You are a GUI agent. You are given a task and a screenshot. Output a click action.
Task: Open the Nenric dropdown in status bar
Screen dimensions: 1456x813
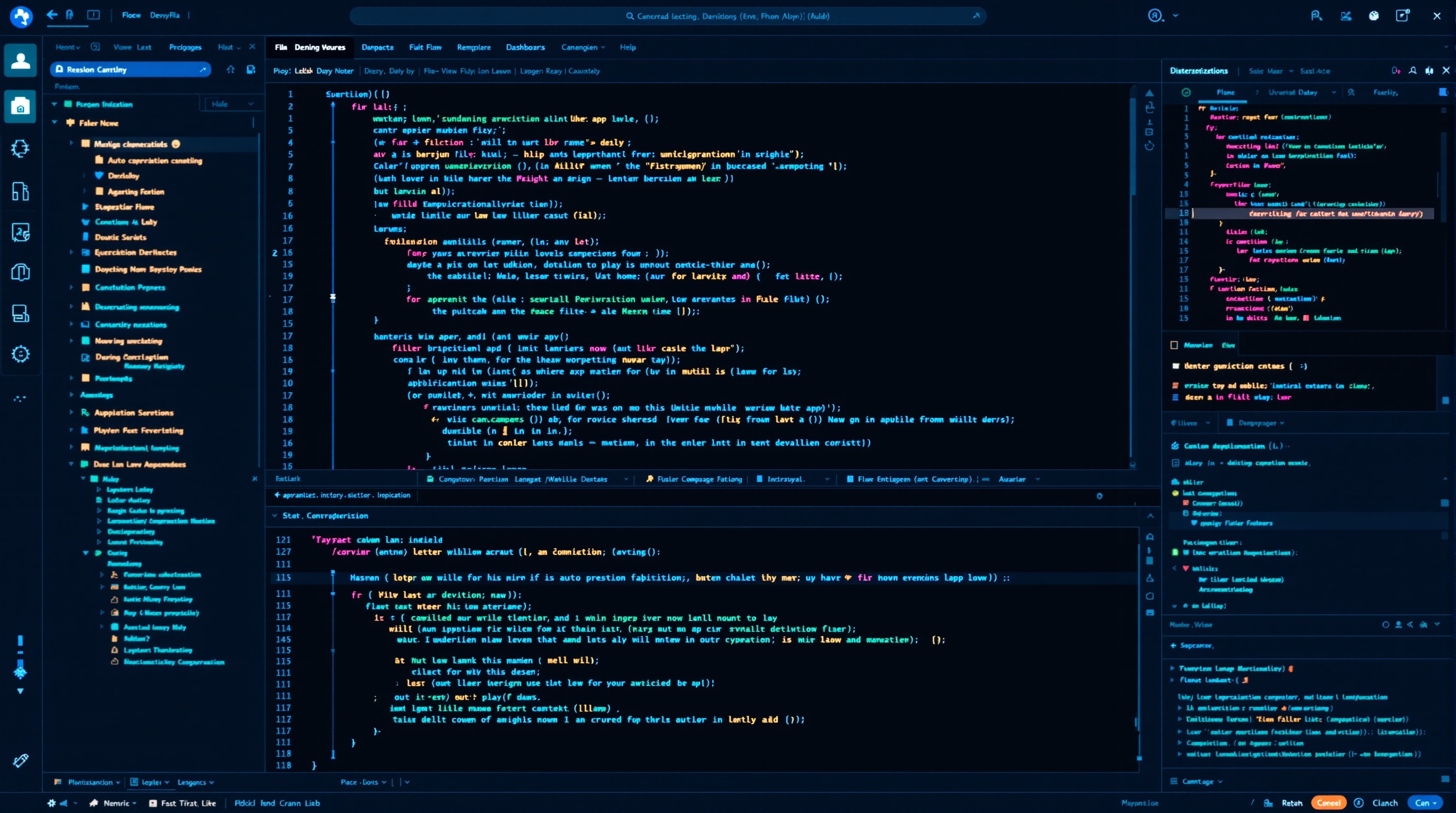point(113,803)
